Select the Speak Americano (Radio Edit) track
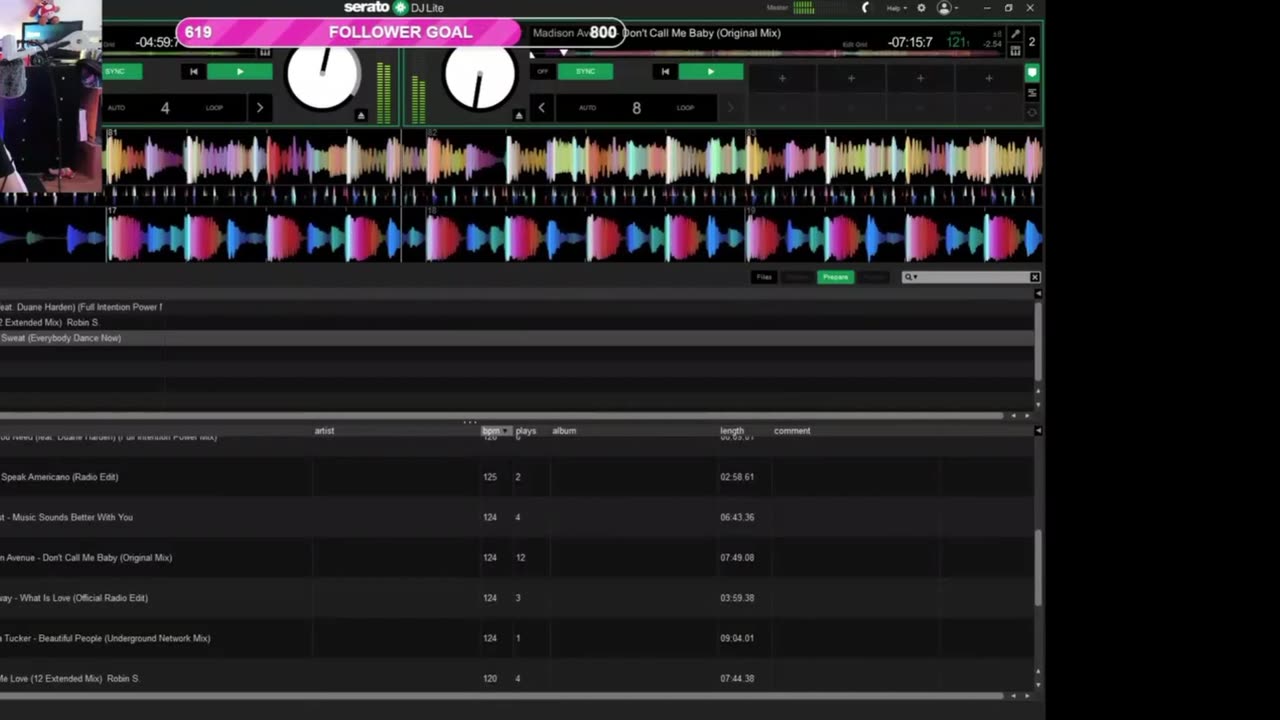1280x720 pixels. 517,477
